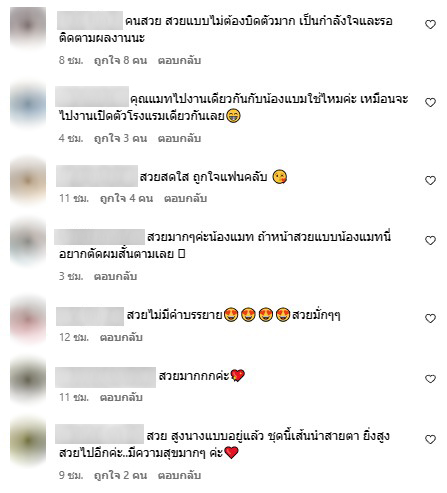Reply to the 3 ชม. comment
The width and height of the screenshot is (447, 493).
click(115, 276)
